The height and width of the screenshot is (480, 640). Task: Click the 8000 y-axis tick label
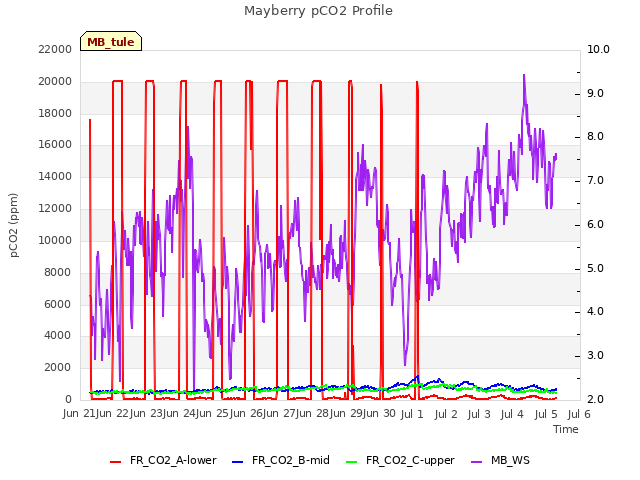[58, 272]
